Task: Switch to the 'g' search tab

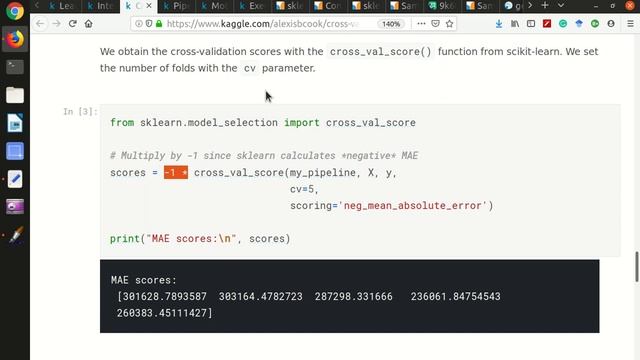Action: (512, 6)
